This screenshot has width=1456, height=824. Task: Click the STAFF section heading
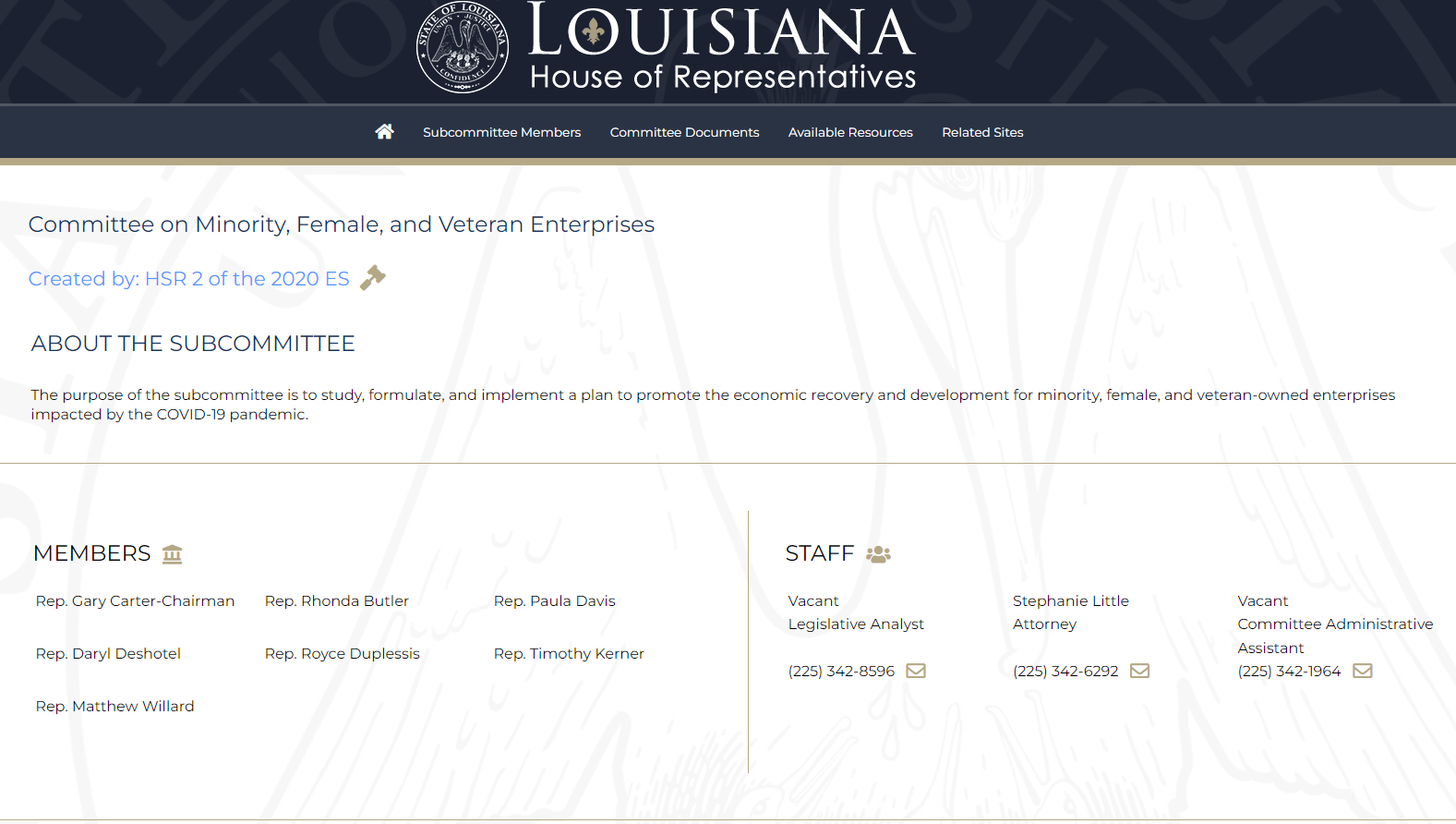point(820,553)
